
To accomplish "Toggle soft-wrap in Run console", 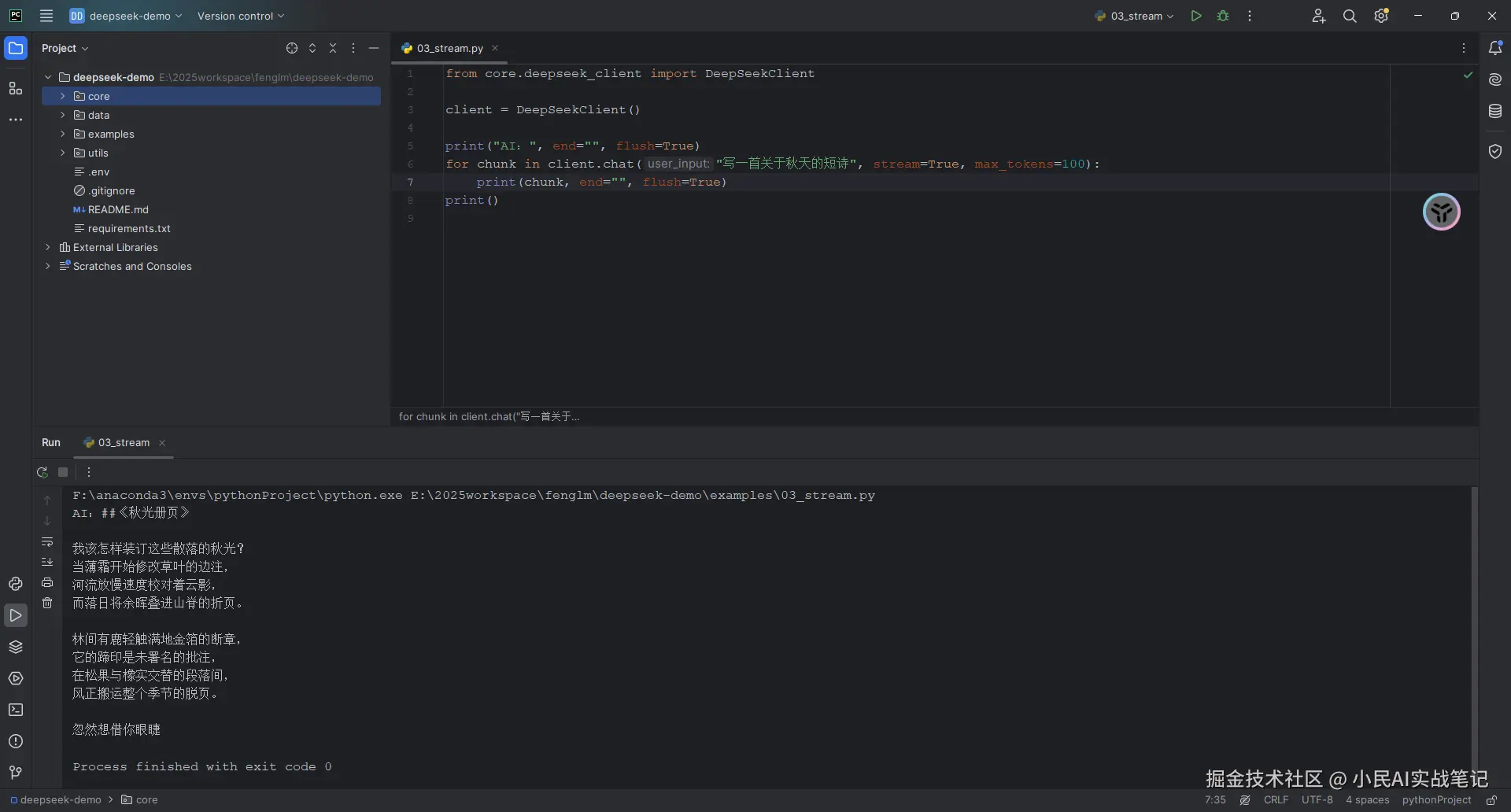I will (x=47, y=541).
